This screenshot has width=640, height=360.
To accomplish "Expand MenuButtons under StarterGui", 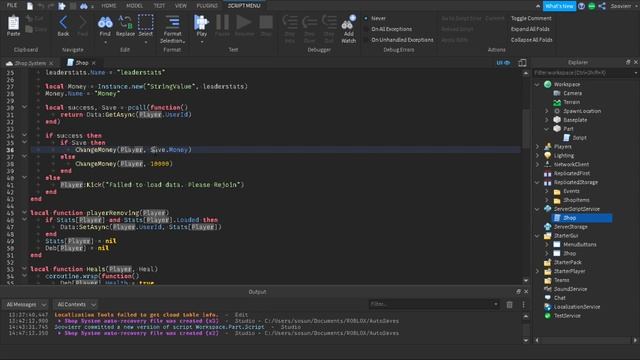I will [547, 244].
